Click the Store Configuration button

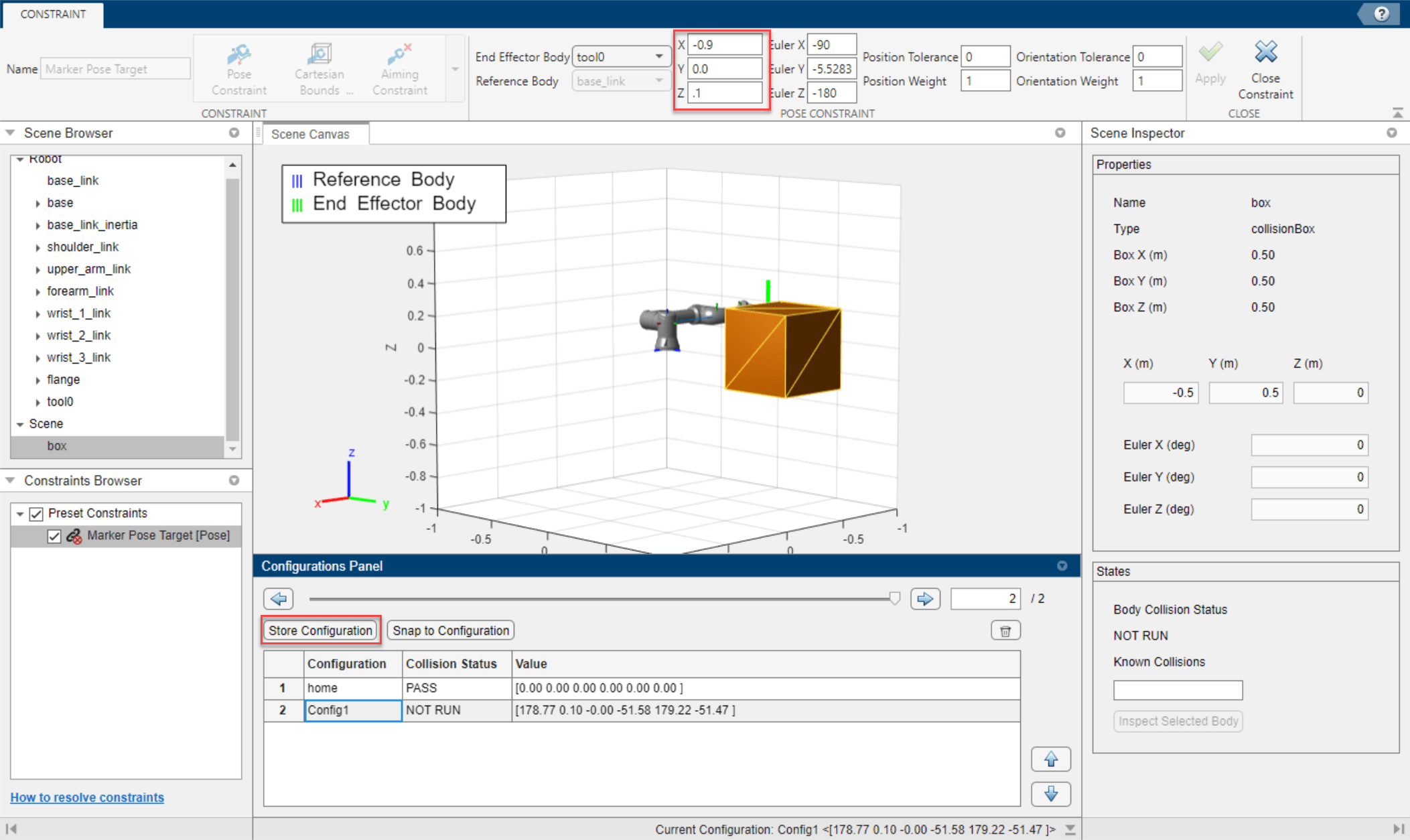tap(320, 630)
